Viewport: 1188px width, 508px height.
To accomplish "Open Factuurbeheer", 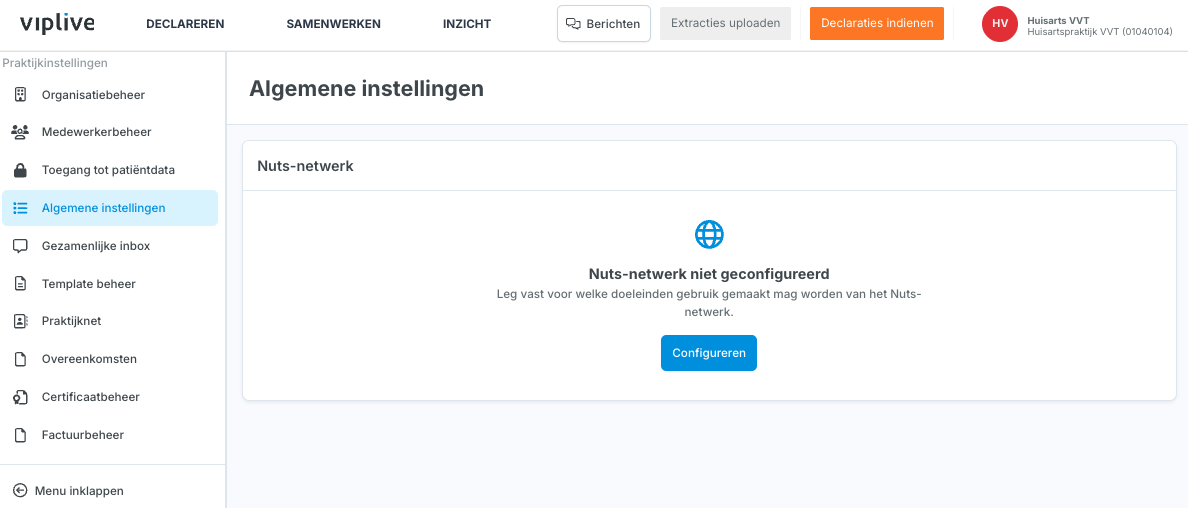I will point(110,434).
